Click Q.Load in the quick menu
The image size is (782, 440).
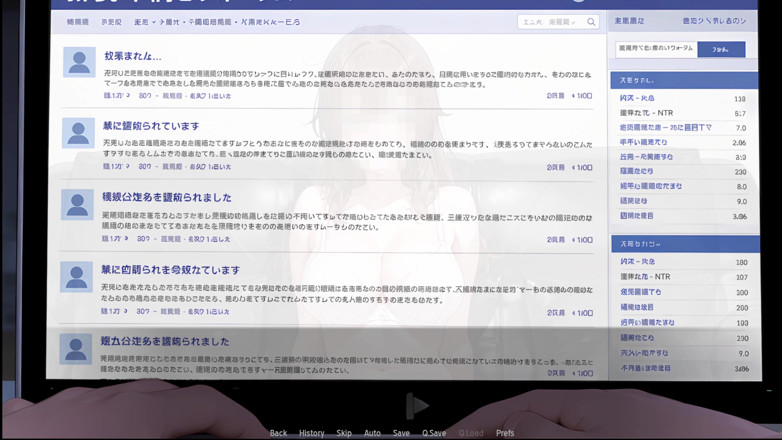(x=471, y=433)
